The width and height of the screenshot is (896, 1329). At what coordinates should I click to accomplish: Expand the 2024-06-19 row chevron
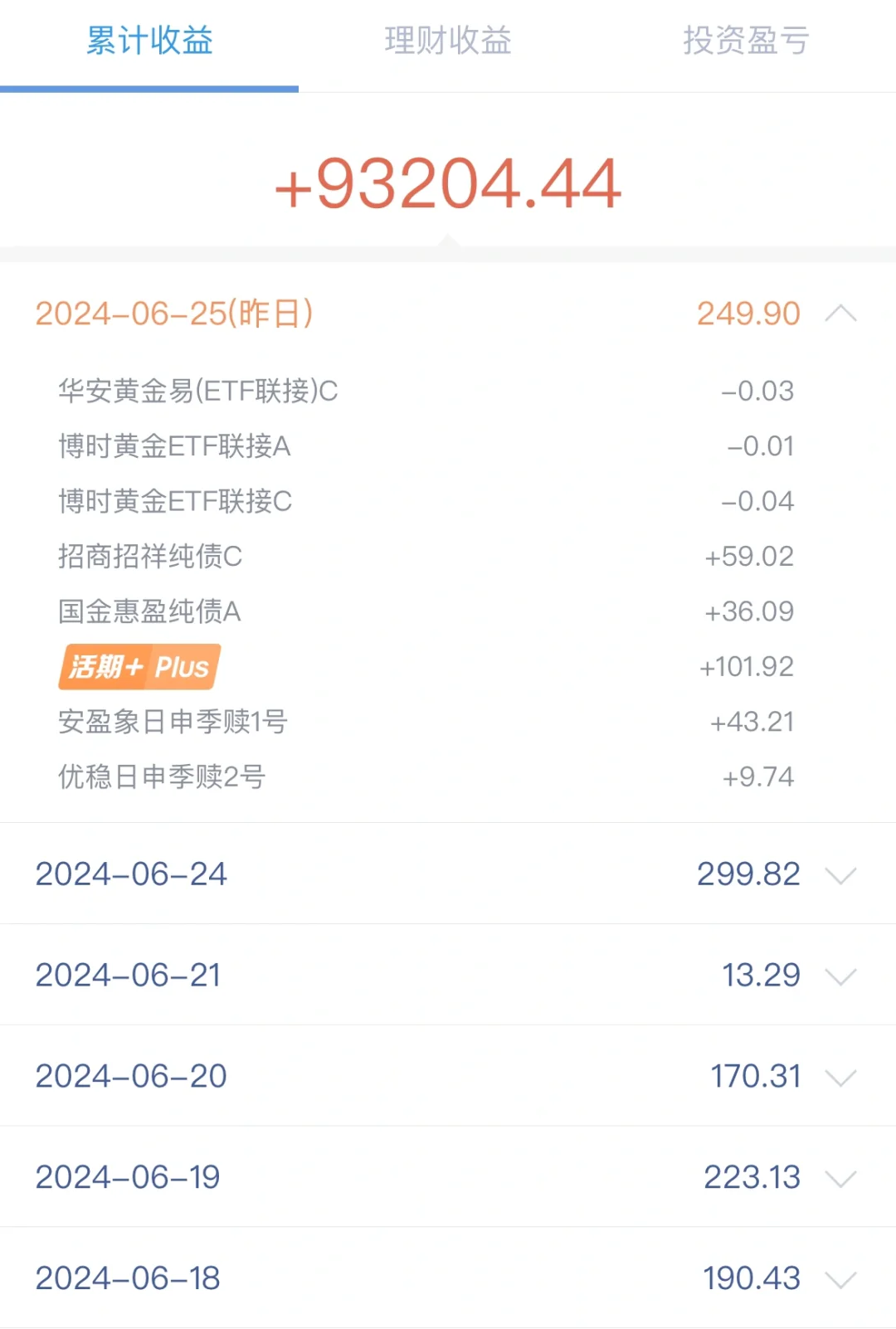pyautogui.click(x=840, y=1178)
